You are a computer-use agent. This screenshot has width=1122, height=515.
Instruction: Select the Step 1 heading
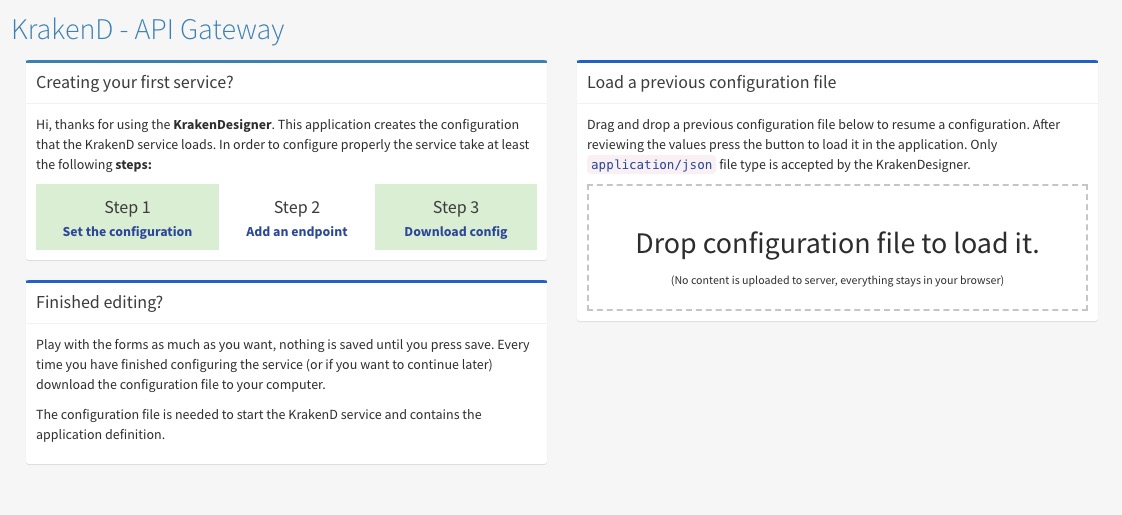[127, 207]
